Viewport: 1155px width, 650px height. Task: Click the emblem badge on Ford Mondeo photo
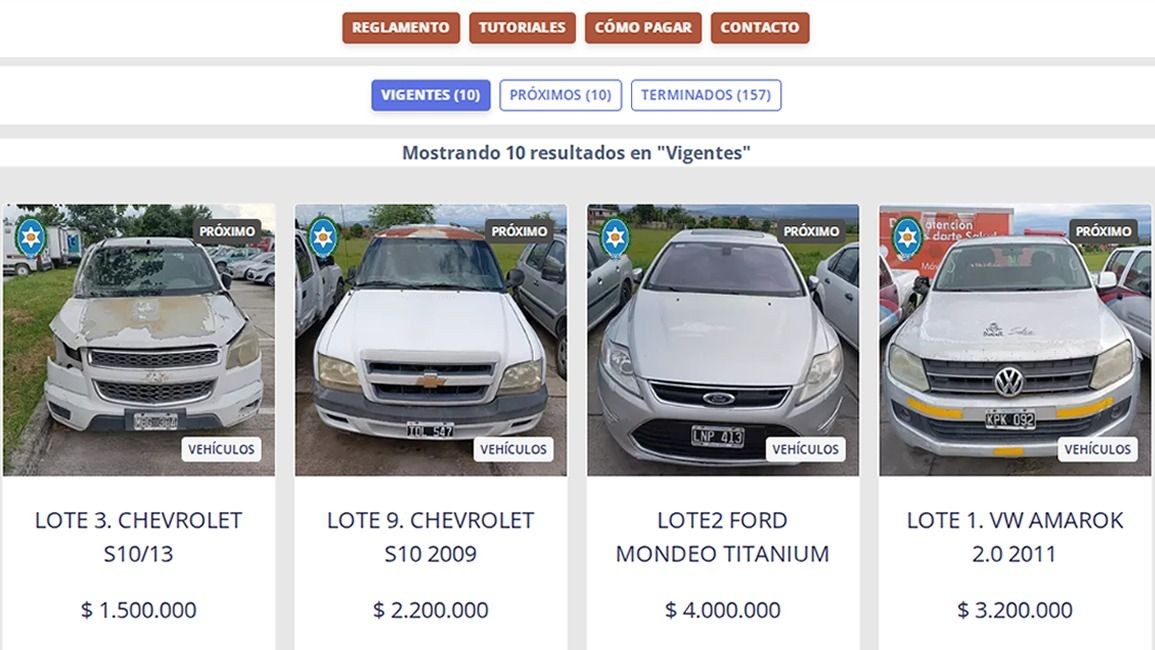615,237
